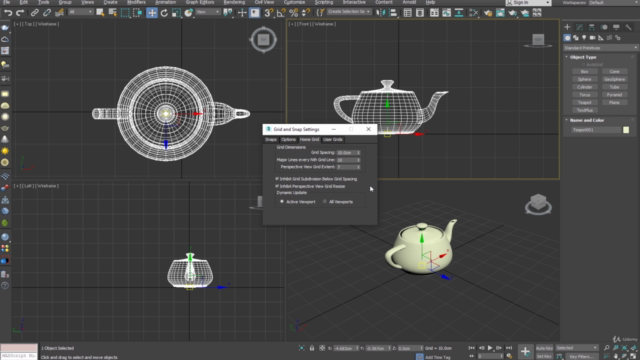
Task: Choose the Select Object tool
Action: [x=100, y=13]
